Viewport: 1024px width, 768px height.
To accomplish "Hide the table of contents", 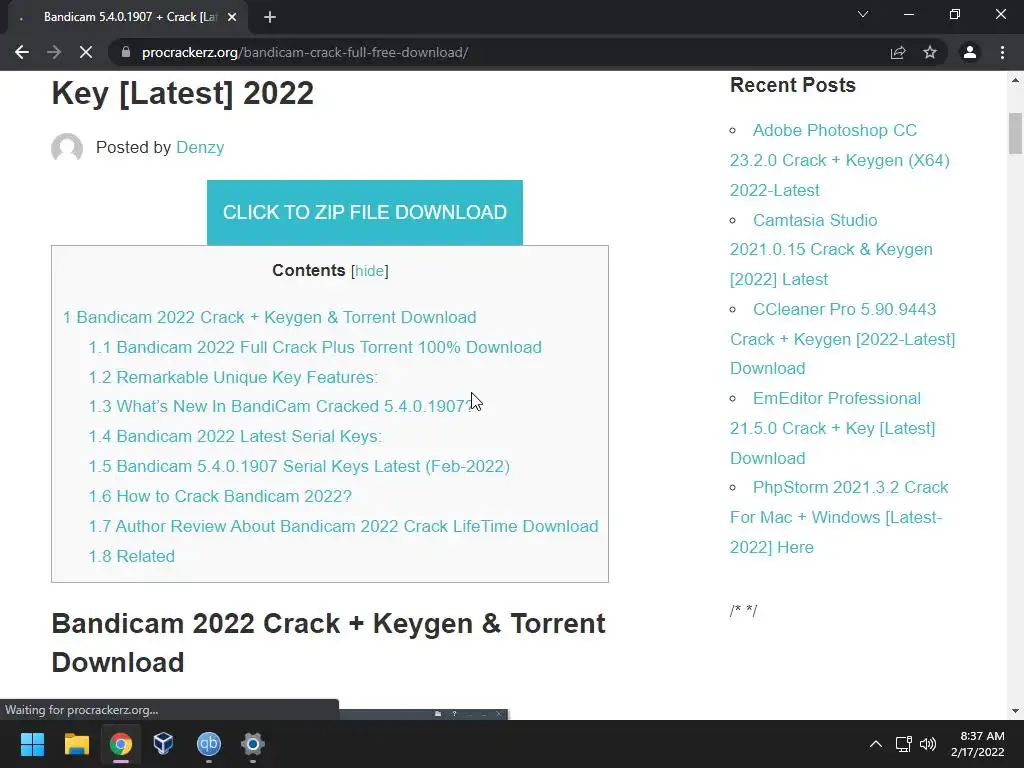I will coord(370,270).
